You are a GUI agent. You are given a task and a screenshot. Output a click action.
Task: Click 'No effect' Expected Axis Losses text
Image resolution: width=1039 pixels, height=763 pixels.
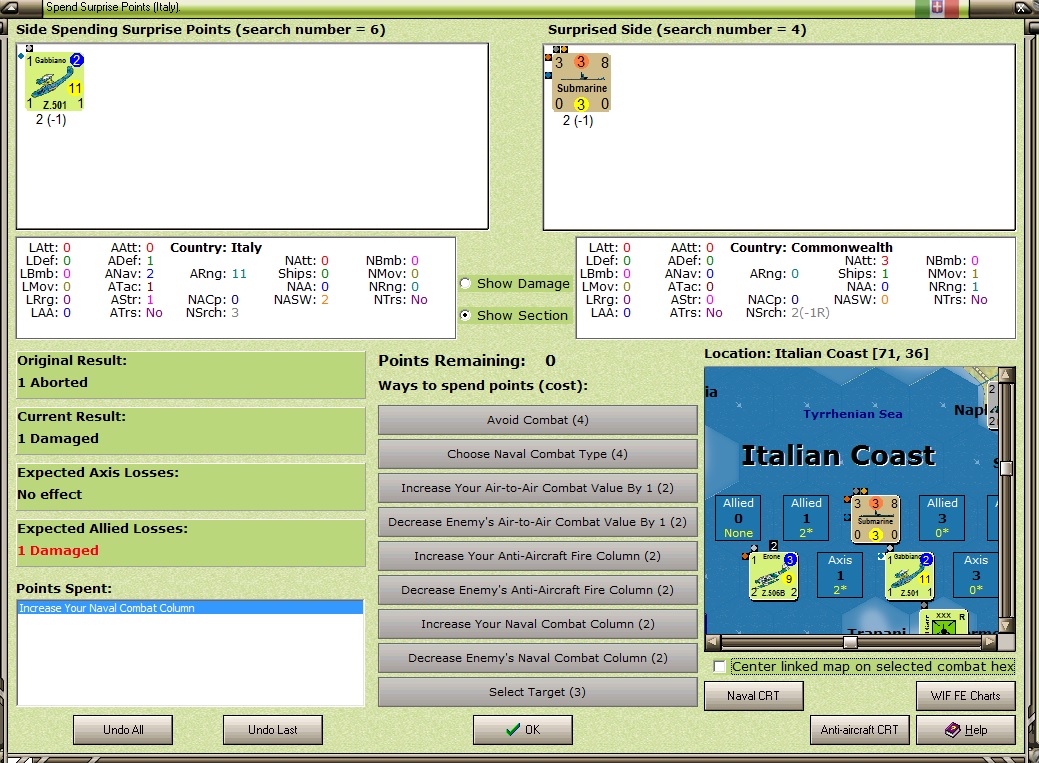coord(50,495)
